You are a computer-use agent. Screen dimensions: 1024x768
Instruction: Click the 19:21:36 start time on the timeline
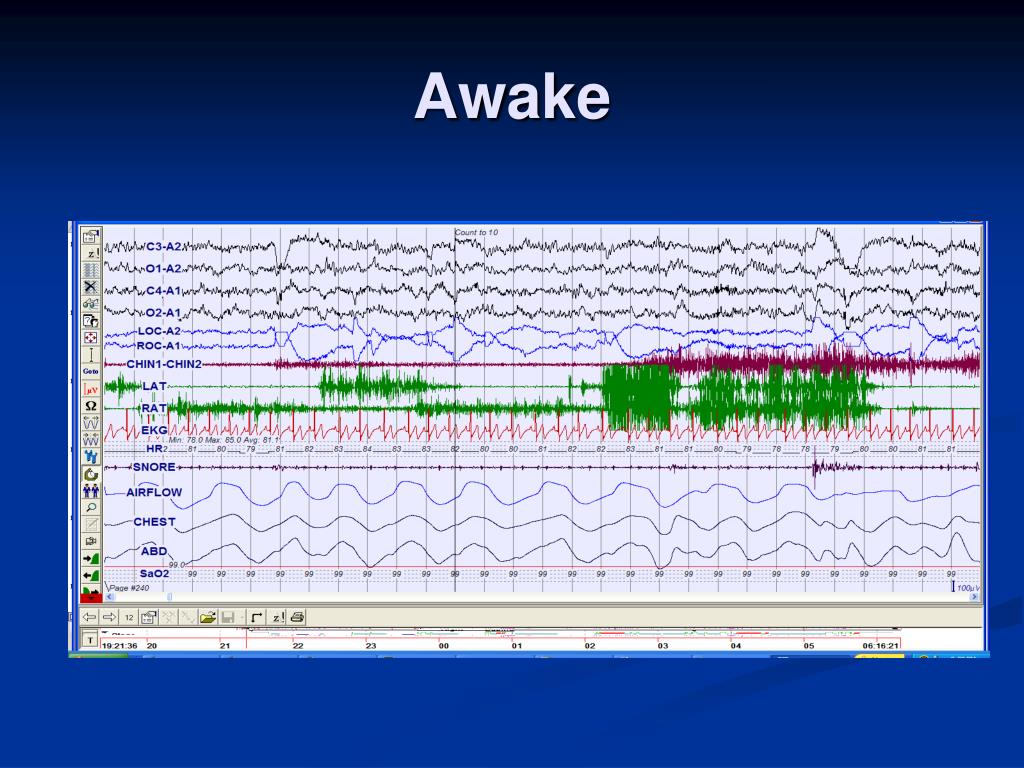(120, 645)
